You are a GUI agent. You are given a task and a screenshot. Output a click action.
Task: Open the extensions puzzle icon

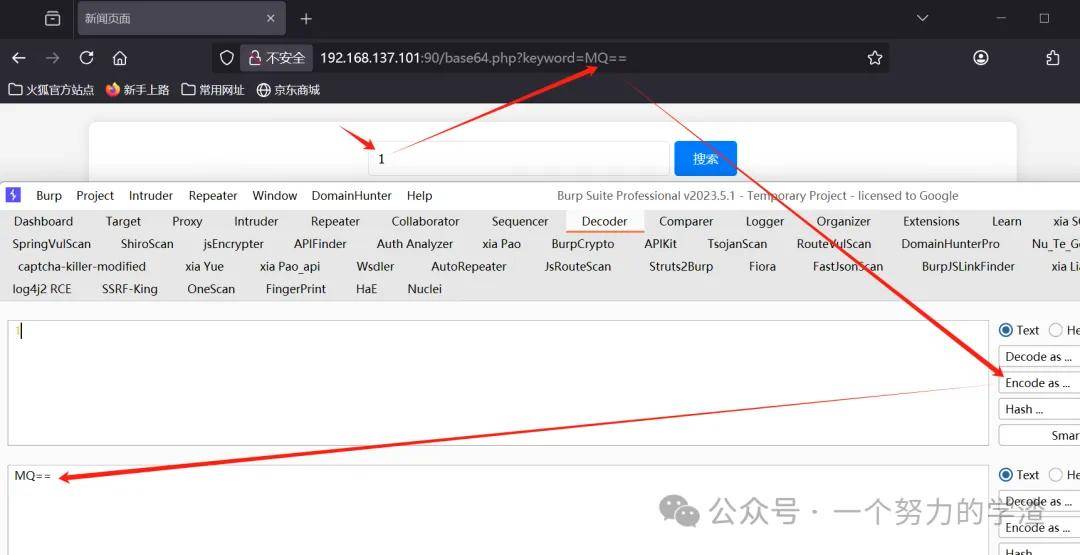1052,58
